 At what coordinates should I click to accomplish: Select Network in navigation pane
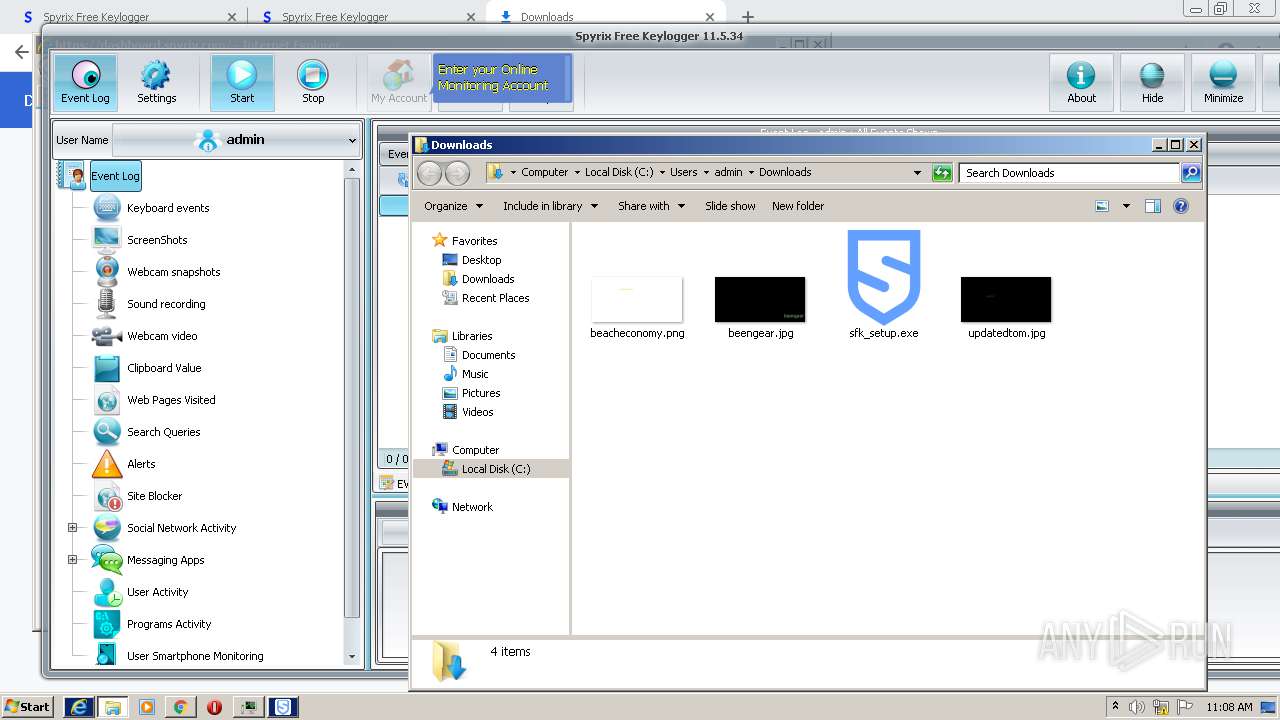[x=472, y=507]
